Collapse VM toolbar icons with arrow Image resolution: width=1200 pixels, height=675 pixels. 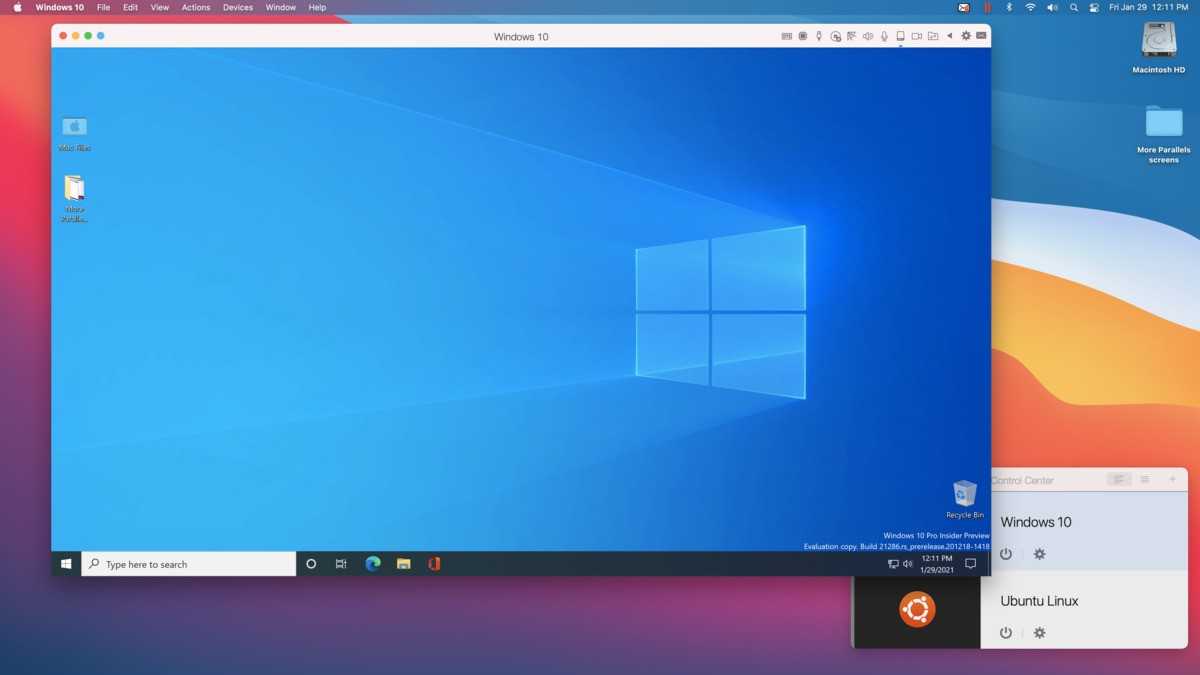949,36
